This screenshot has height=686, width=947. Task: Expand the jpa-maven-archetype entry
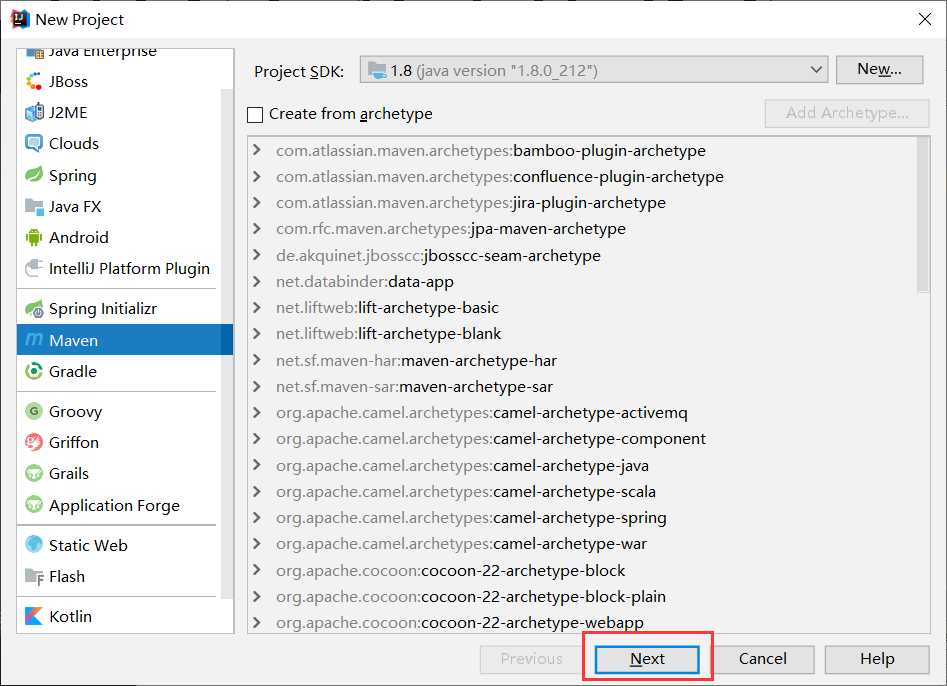(x=257, y=228)
